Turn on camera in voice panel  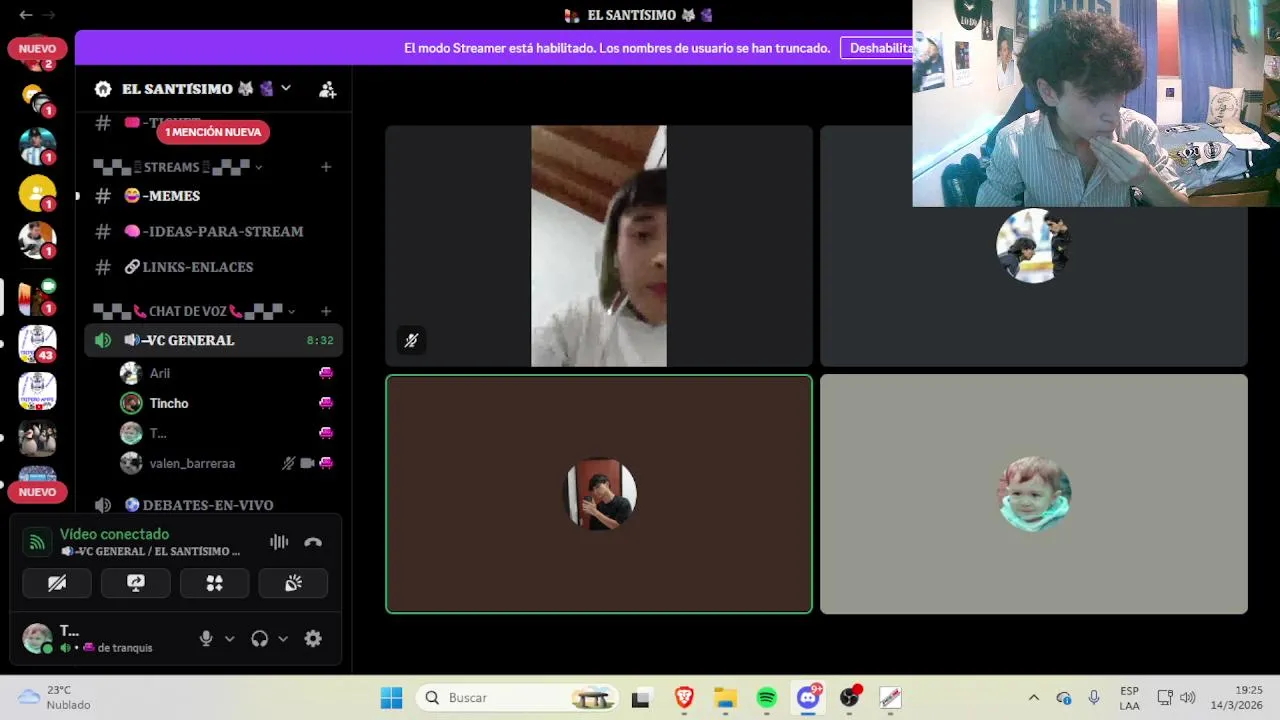[57, 583]
